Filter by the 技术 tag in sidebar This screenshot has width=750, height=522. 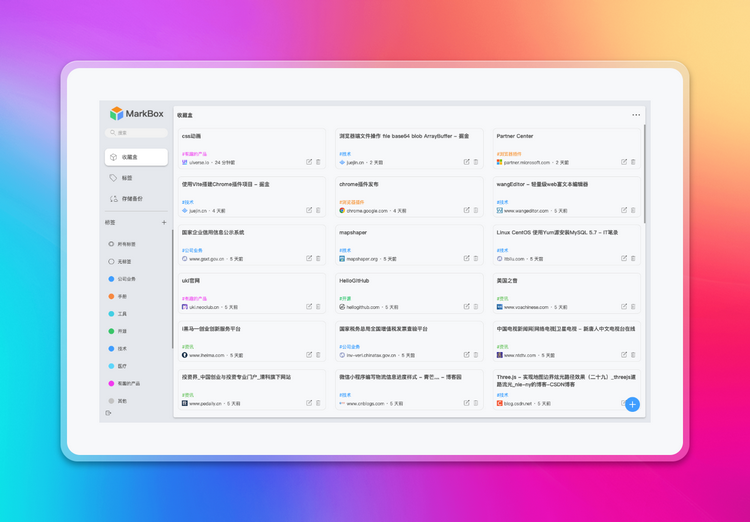(x=118, y=349)
